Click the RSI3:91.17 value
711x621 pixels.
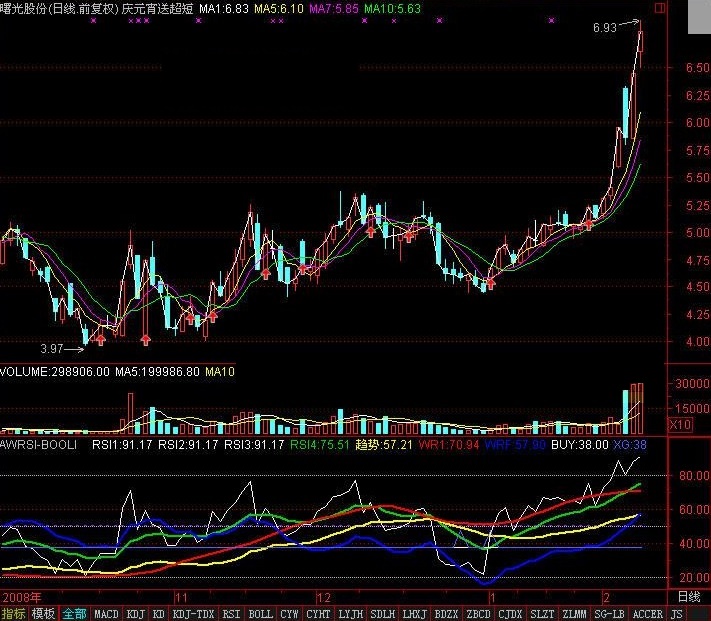[254, 445]
